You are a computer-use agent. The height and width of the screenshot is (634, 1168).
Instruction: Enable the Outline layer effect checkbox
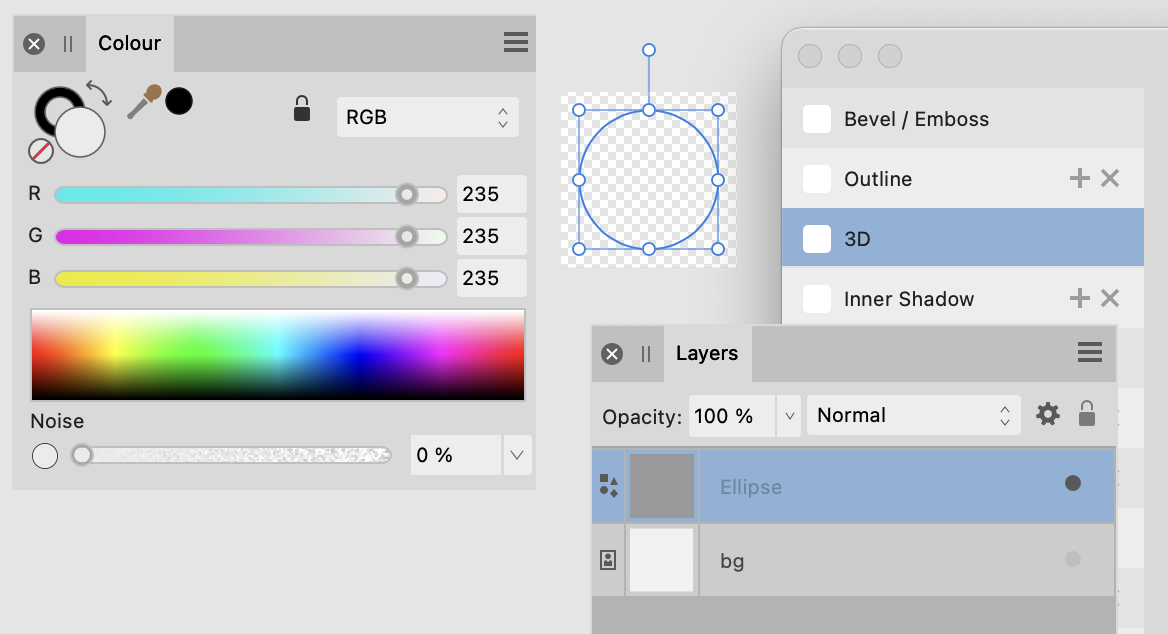click(816, 179)
